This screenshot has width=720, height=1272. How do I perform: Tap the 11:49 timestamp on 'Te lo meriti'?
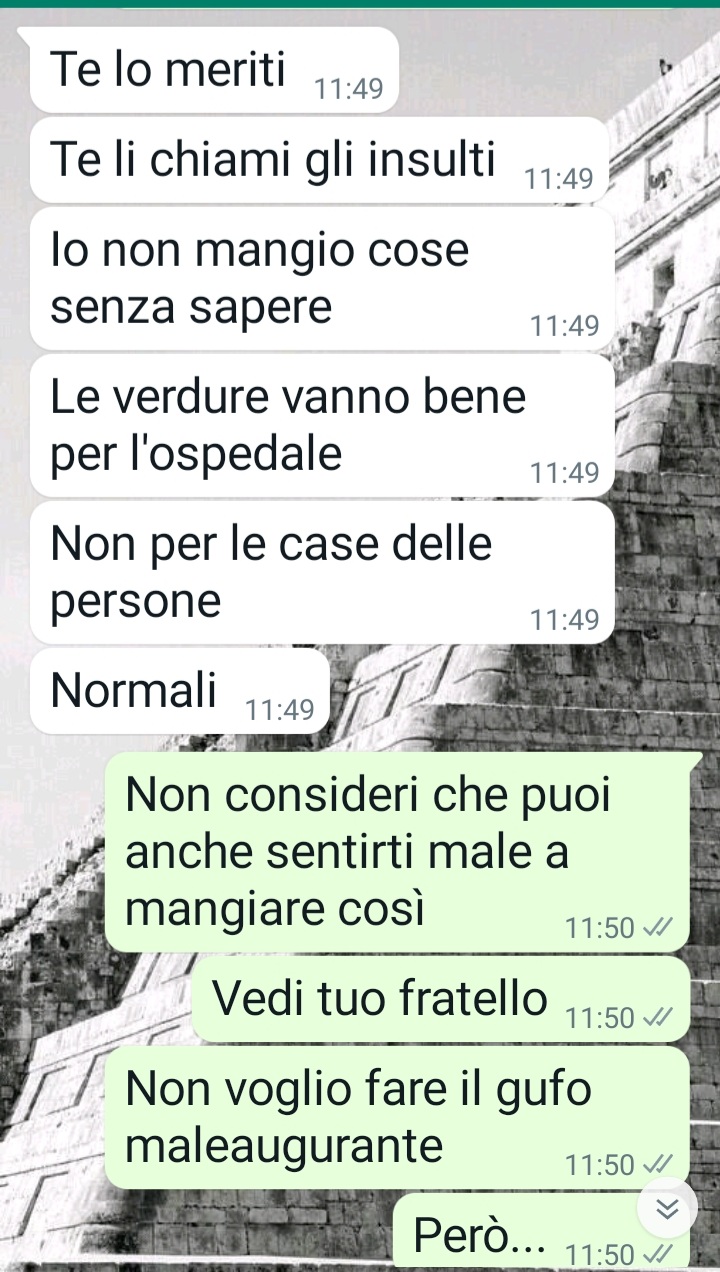(349, 89)
